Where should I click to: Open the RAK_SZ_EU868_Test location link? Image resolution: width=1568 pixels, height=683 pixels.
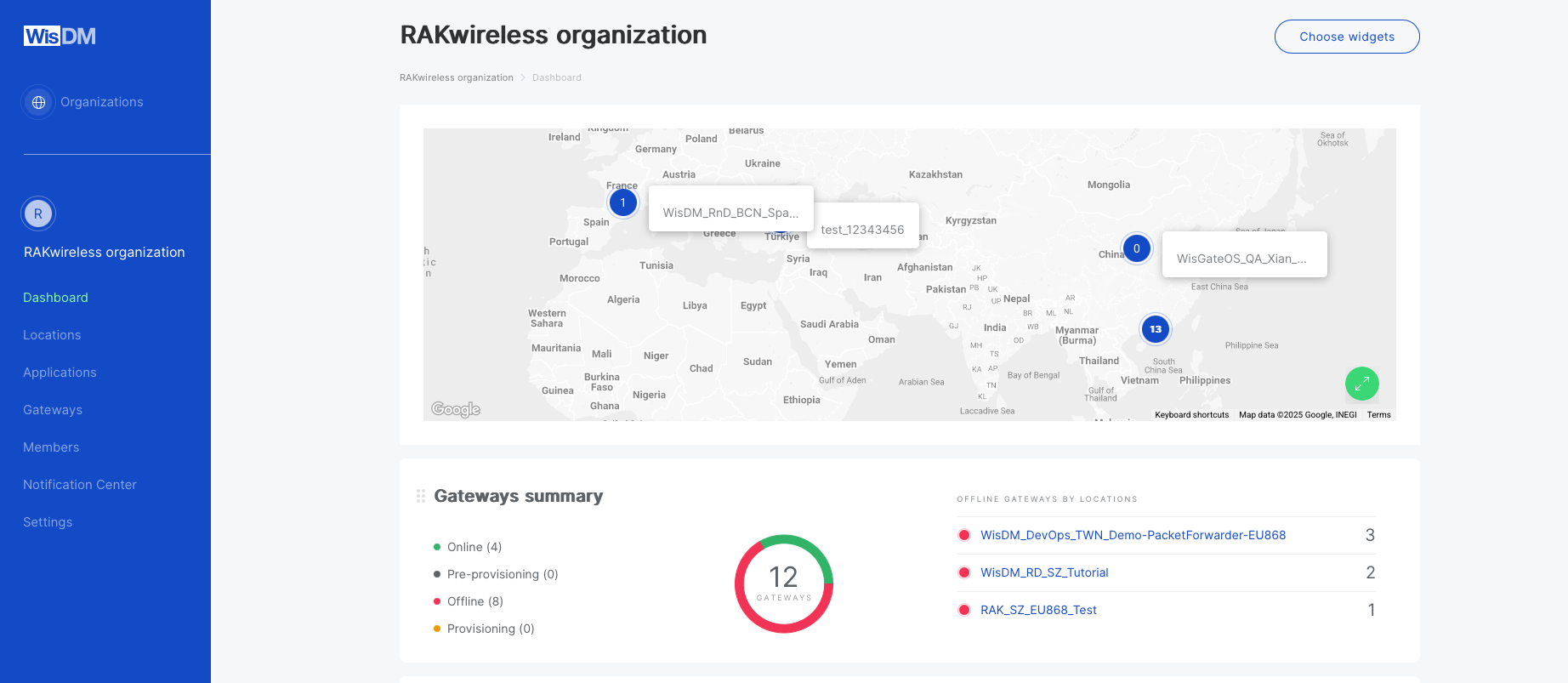click(x=1038, y=610)
